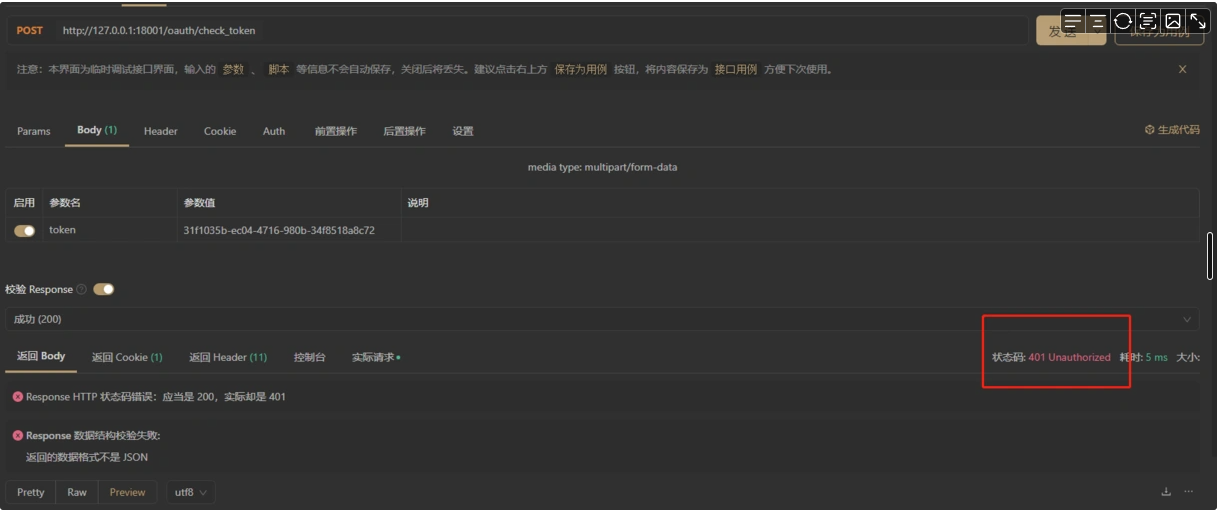Click the 保存为用例 link in notice
The image size is (1218, 511).
tap(581, 69)
